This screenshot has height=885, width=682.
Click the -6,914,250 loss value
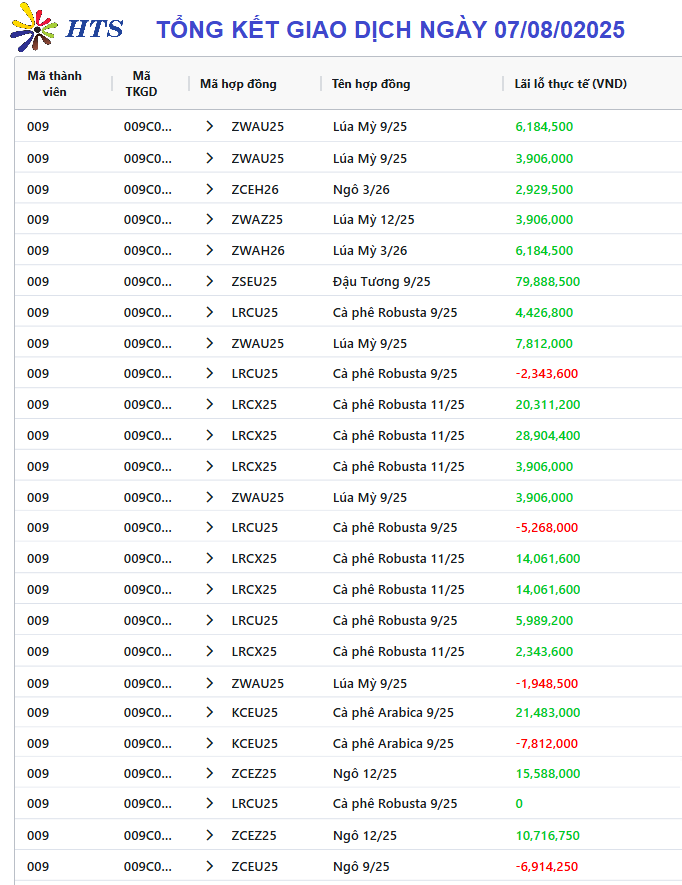click(547, 867)
